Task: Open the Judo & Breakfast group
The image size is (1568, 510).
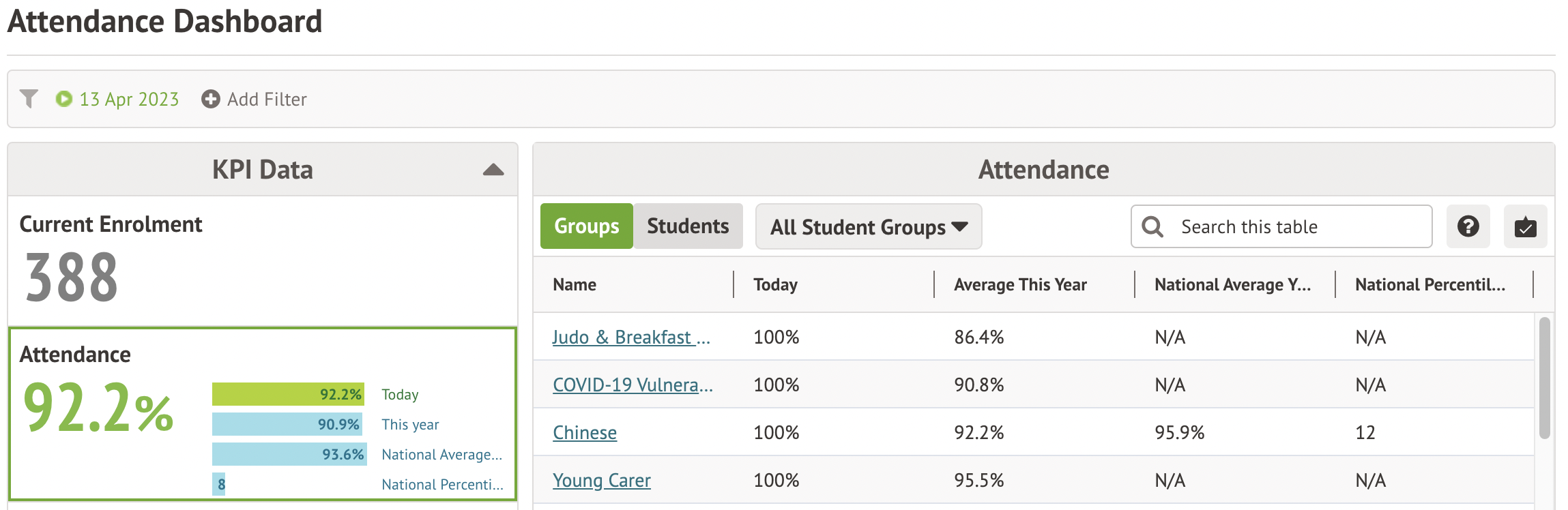Action: (x=631, y=336)
